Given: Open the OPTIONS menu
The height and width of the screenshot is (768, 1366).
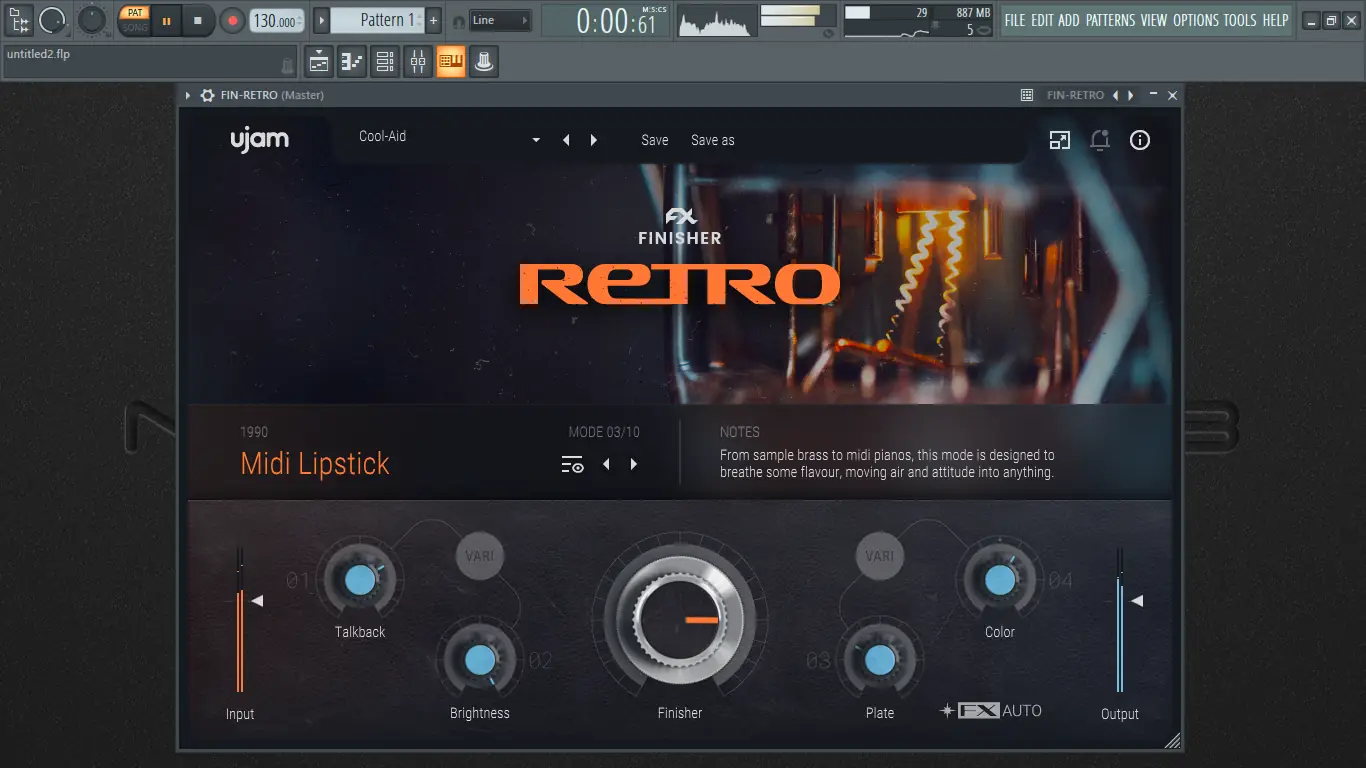Looking at the screenshot, I should click(x=1195, y=20).
